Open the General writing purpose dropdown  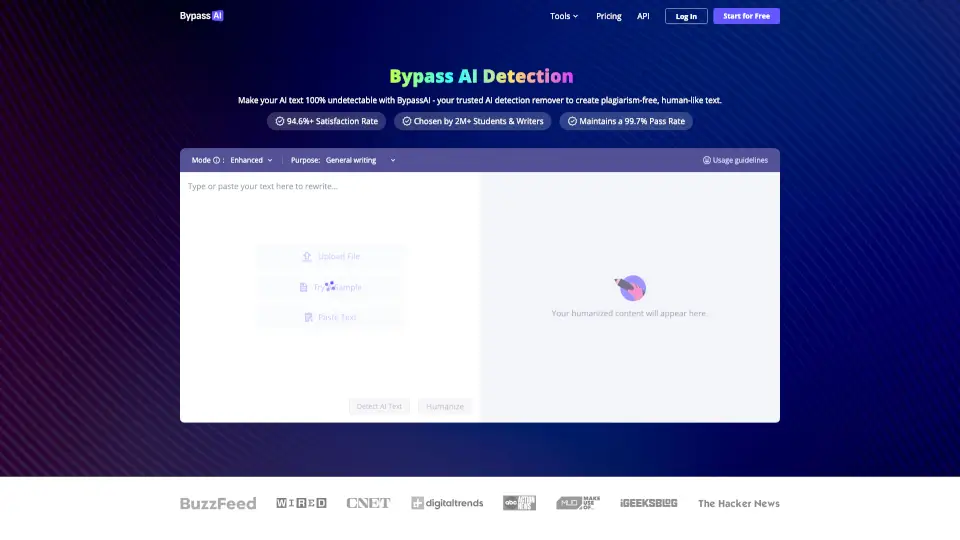coord(360,160)
